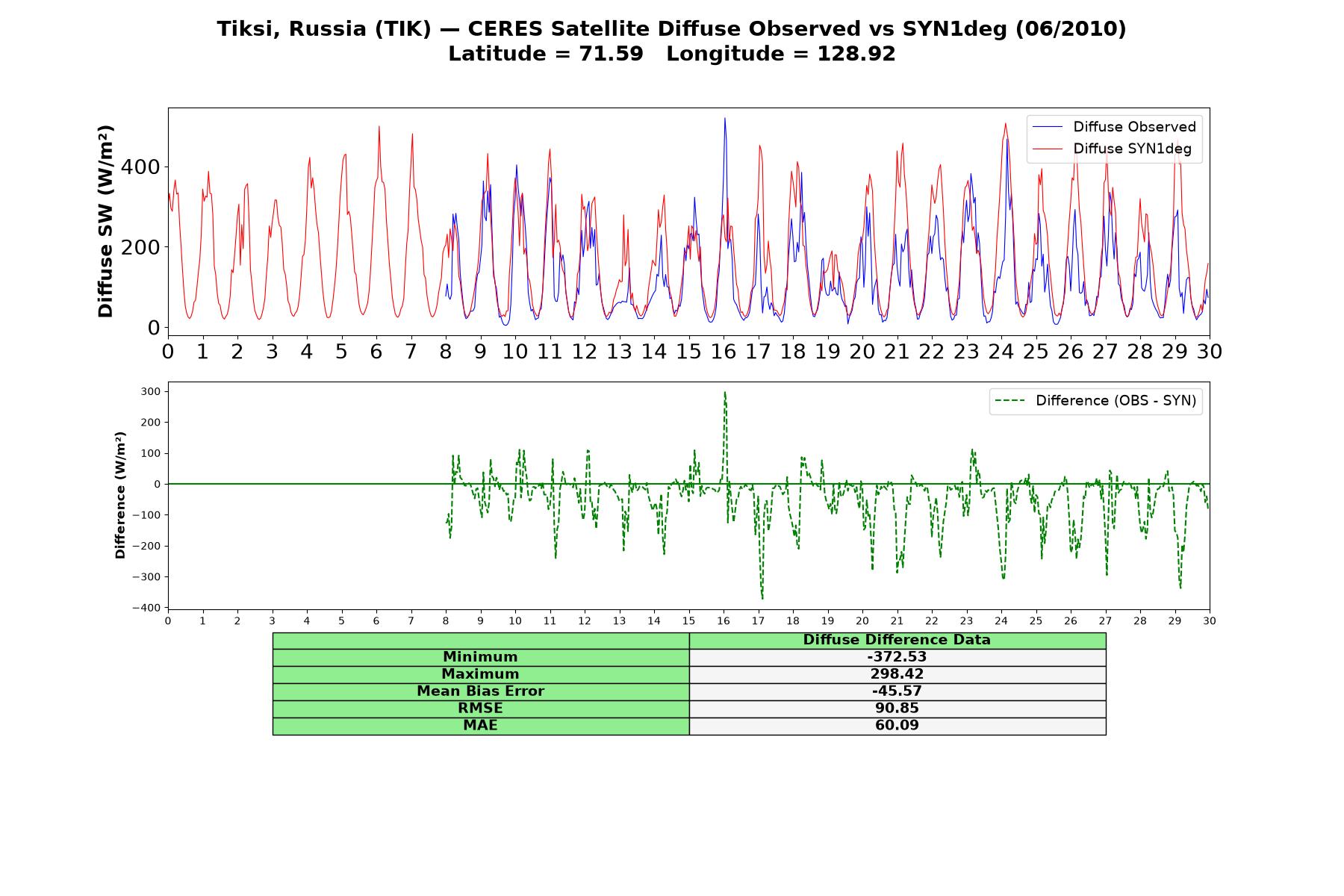Click the Diffuse SW (W/m²) axis label

point(105,222)
